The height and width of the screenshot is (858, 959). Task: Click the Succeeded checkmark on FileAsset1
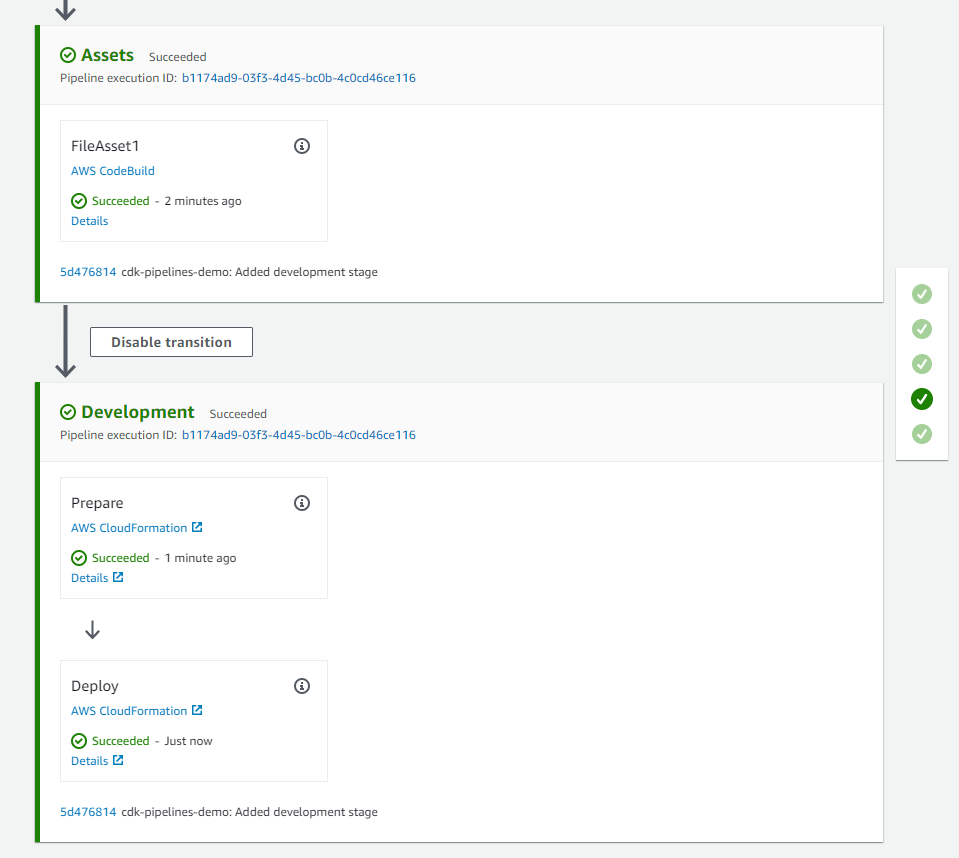pos(78,201)
